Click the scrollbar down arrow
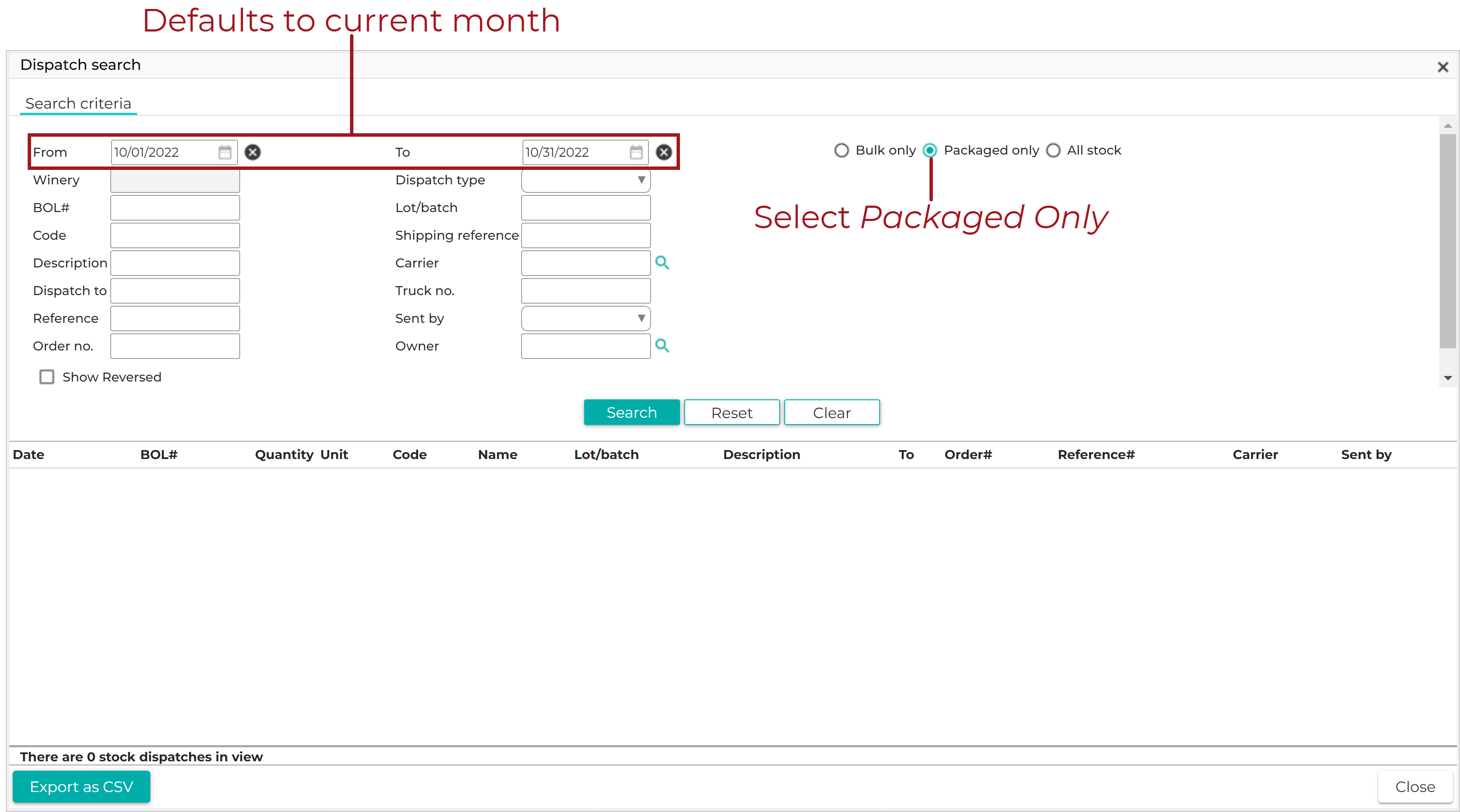Image resolution: width=1460 pixels, height=812 pixels. 1448,378
